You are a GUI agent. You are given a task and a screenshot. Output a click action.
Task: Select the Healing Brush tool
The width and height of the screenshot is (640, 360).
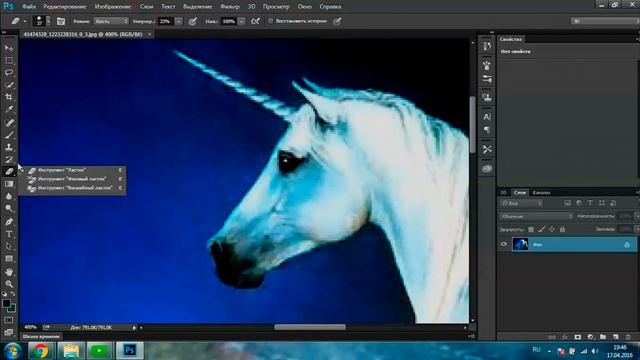pos(9,122)
